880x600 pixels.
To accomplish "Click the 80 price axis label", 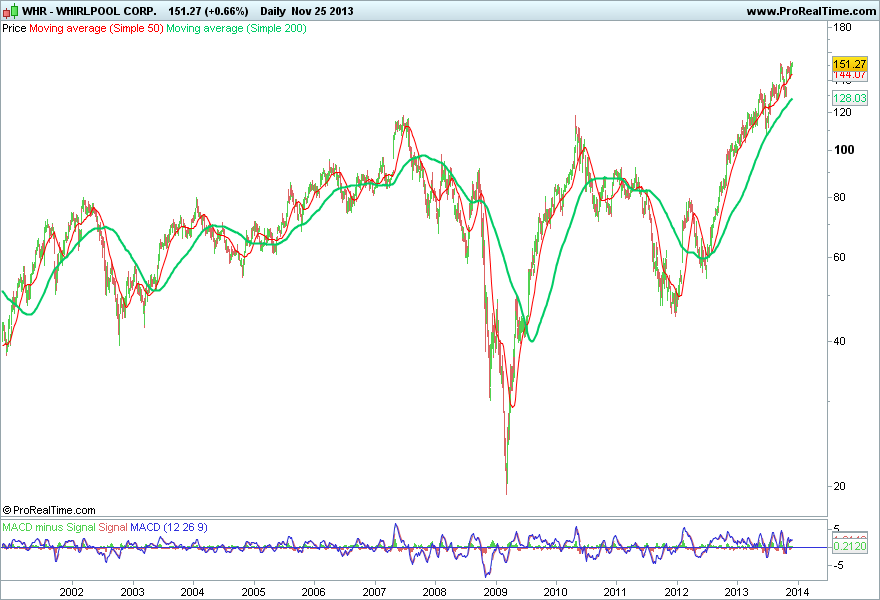I will pos(840,197).
